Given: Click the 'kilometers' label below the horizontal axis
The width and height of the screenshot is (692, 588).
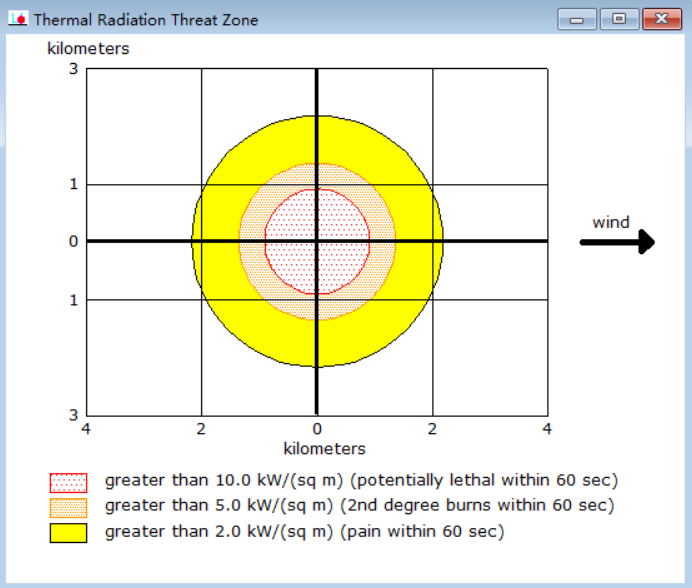Looking at the screenshot, I should (x=324, y=449).
